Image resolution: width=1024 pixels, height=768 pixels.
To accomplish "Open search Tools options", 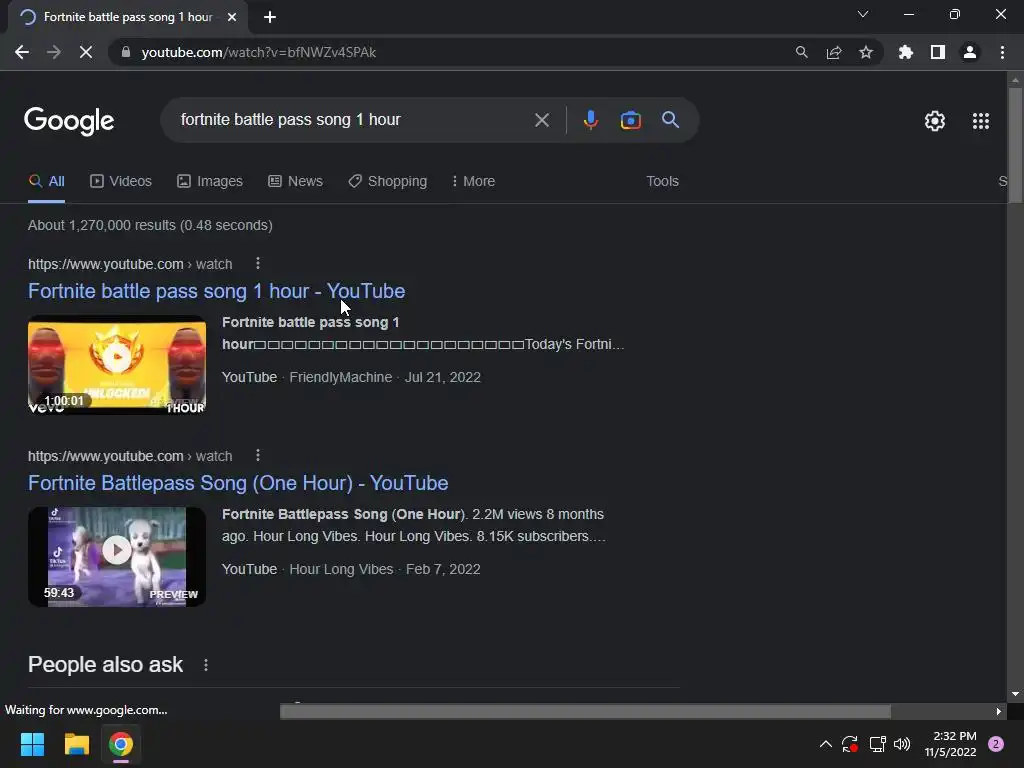I will tap(662, 182).
